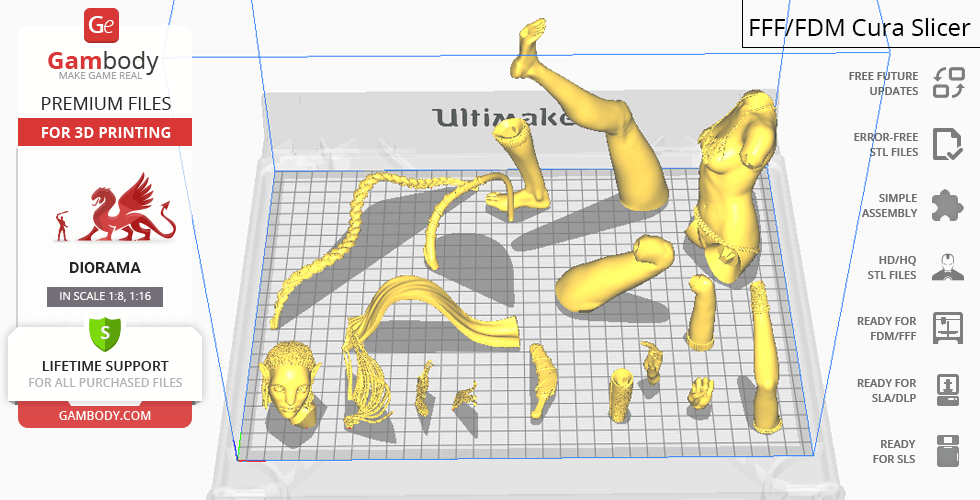This screenshot has width=980, height=500.
Task: Click the Ultimaker text on the back plate
Action: (x=500, y=117)
